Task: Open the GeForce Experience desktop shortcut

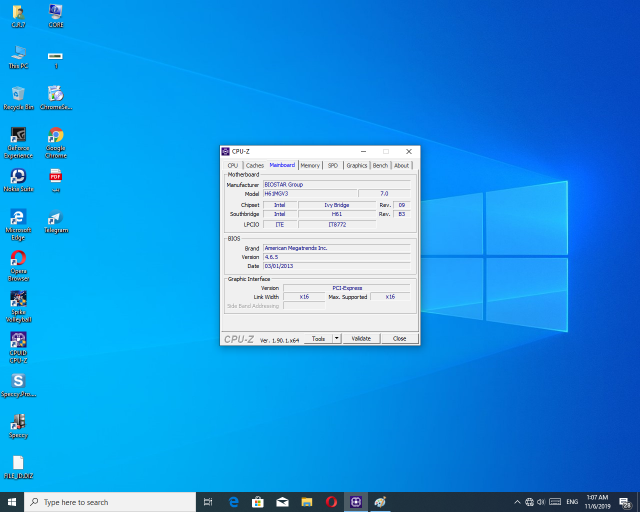Action: click(x=18, y=136)
